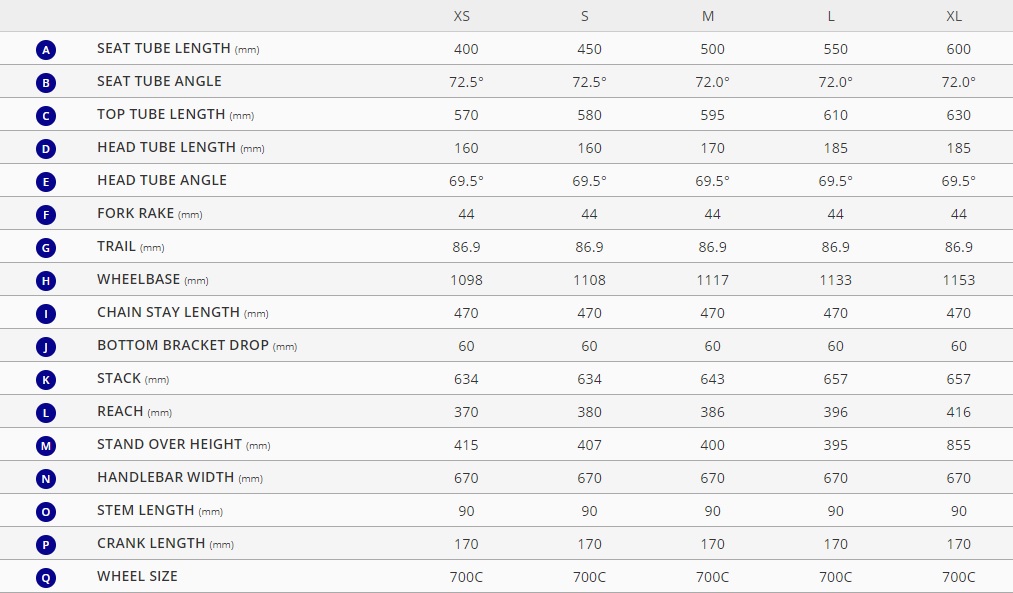Viewport: 1013px width, 593px height.
Task: Select the Q icon beside Wheel Size
Action: click(x=46, y=577)
